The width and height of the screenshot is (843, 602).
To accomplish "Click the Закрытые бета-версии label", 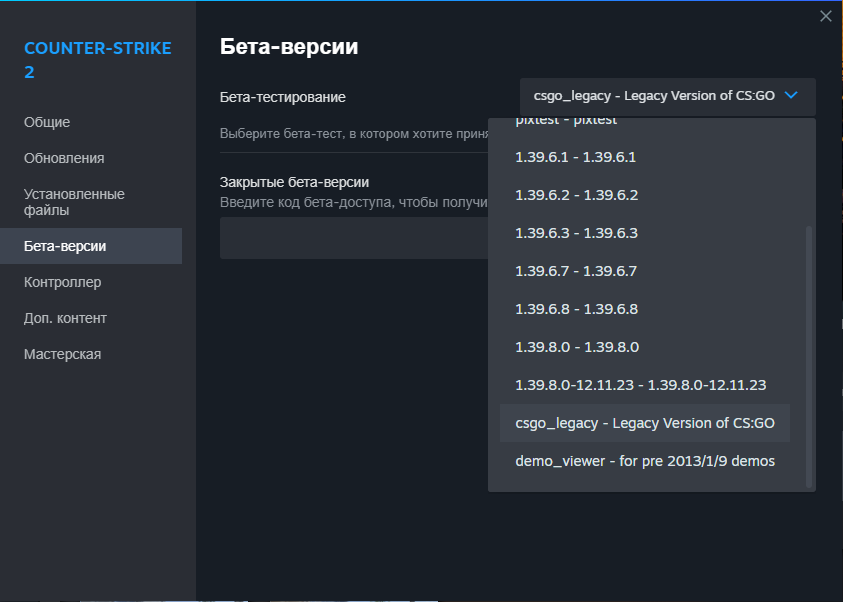I will [294, 182].
